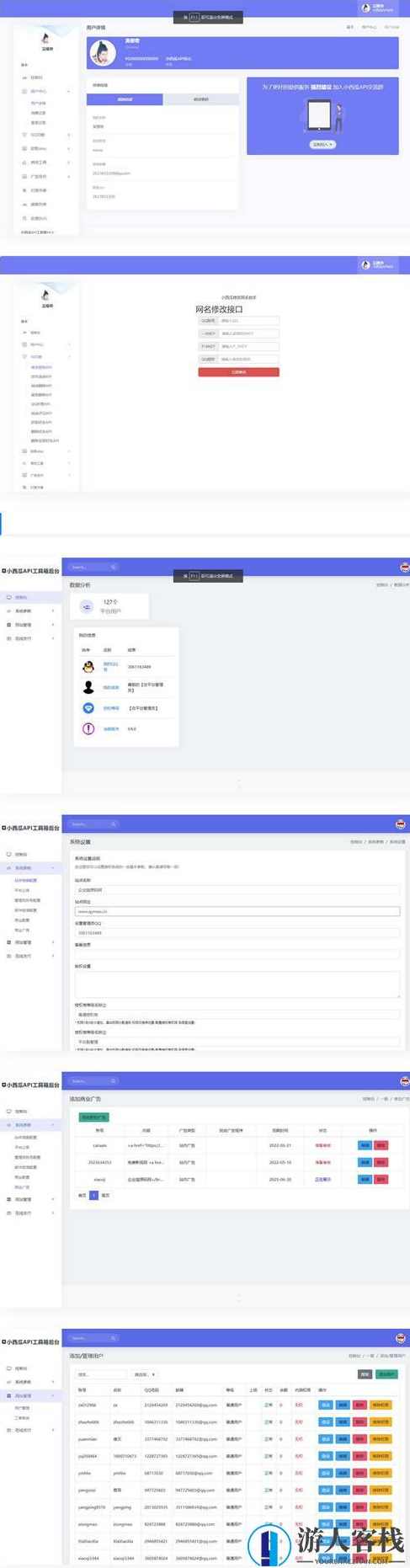Click the top-right account avatar on 网名修改接口 page
Viewport: 410px width, 1568px height.
tap(367, 264)
